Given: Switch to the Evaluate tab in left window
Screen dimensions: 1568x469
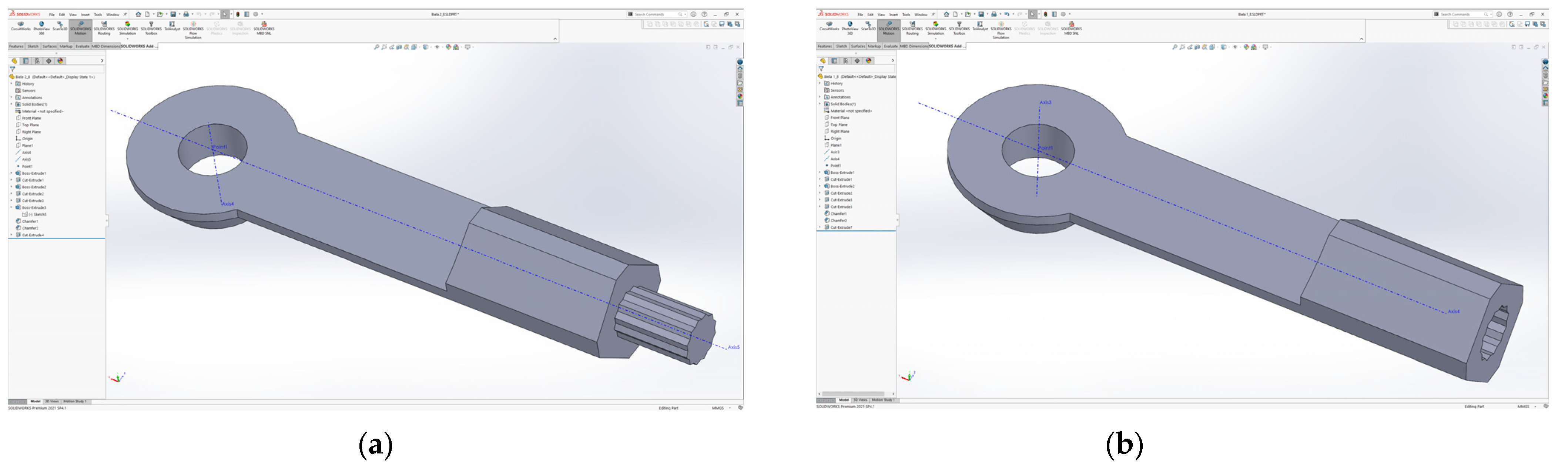Looking at the screenshot, I should [x=82, y=46].
